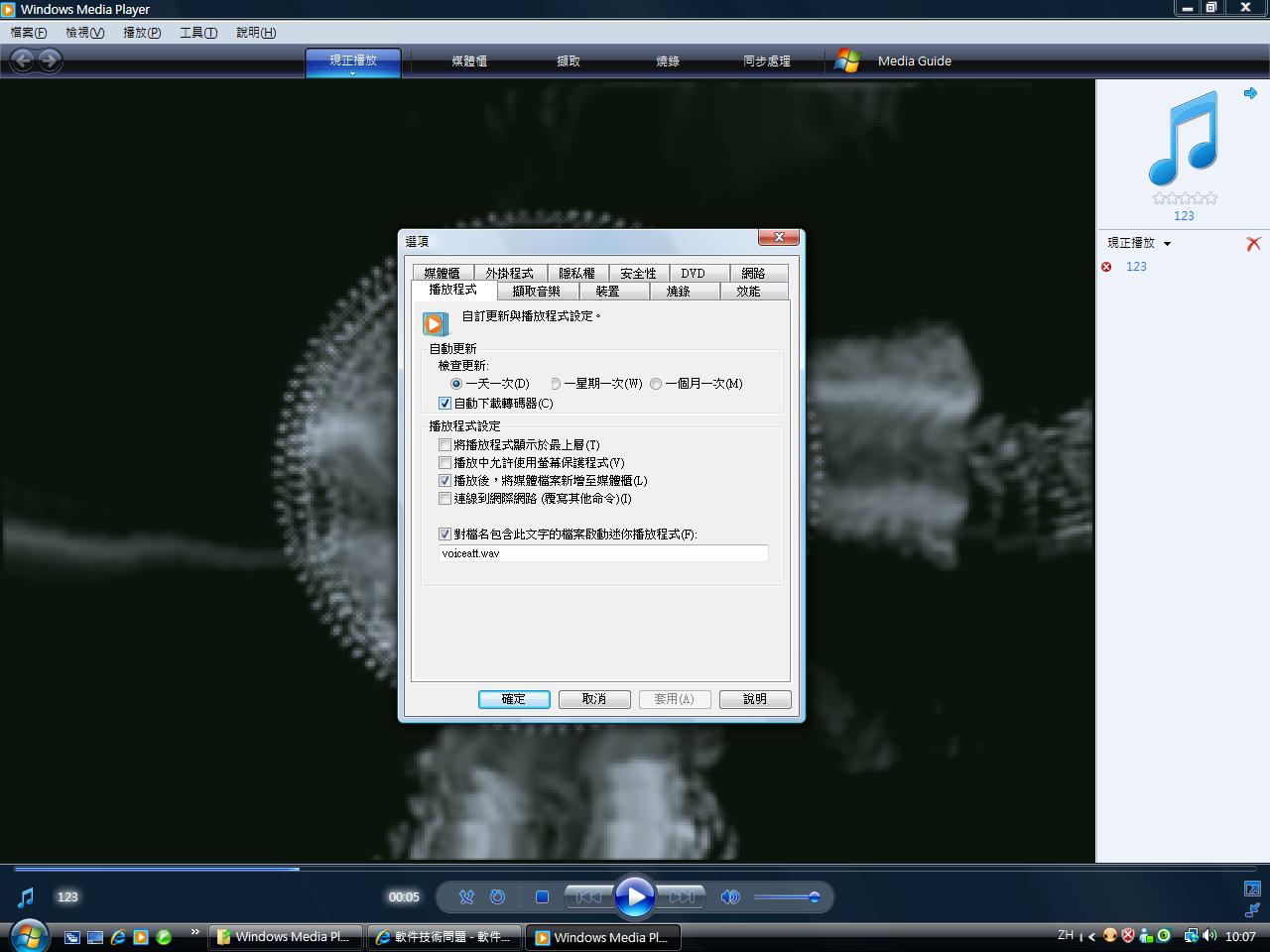The width and height of the screenshot is (1270, 952).
Task: Stop playback
Action: [x=542, y=897]
